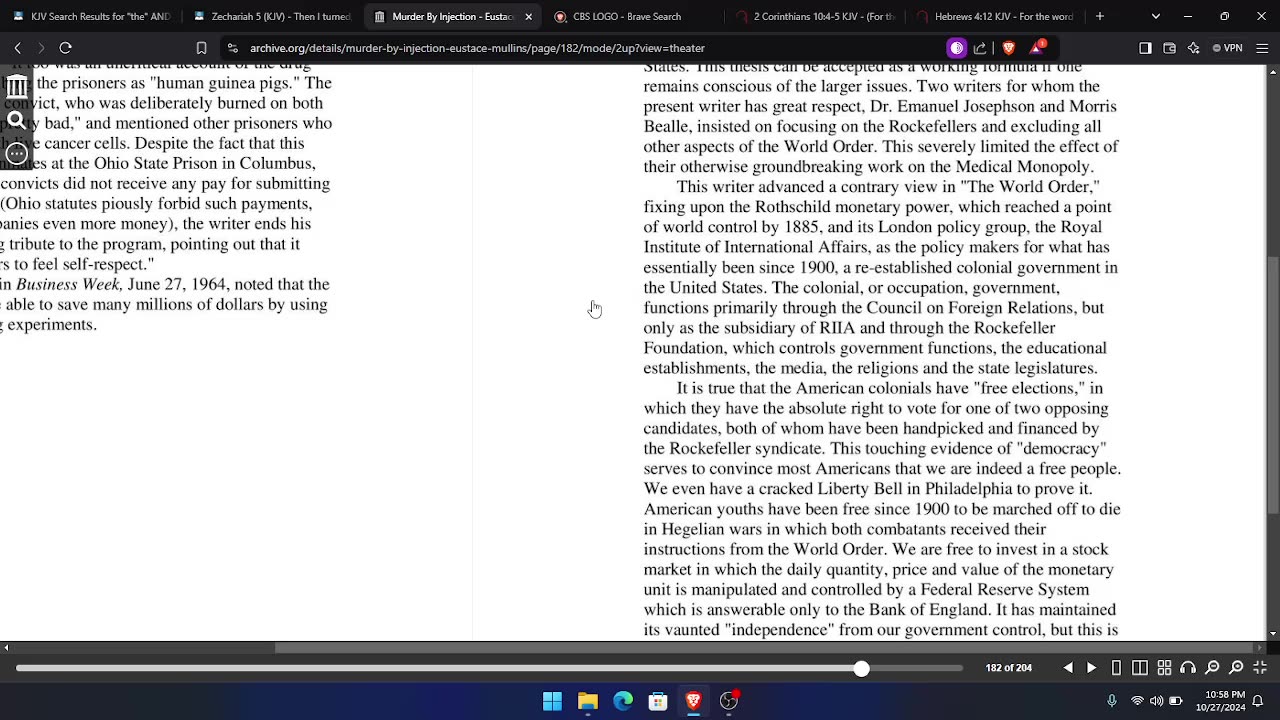Image resolution: width=1280 pixels, height=720 pixels.
Task: Switch to Hebrews 4:12 KJV tab
Action: [995, 16]
